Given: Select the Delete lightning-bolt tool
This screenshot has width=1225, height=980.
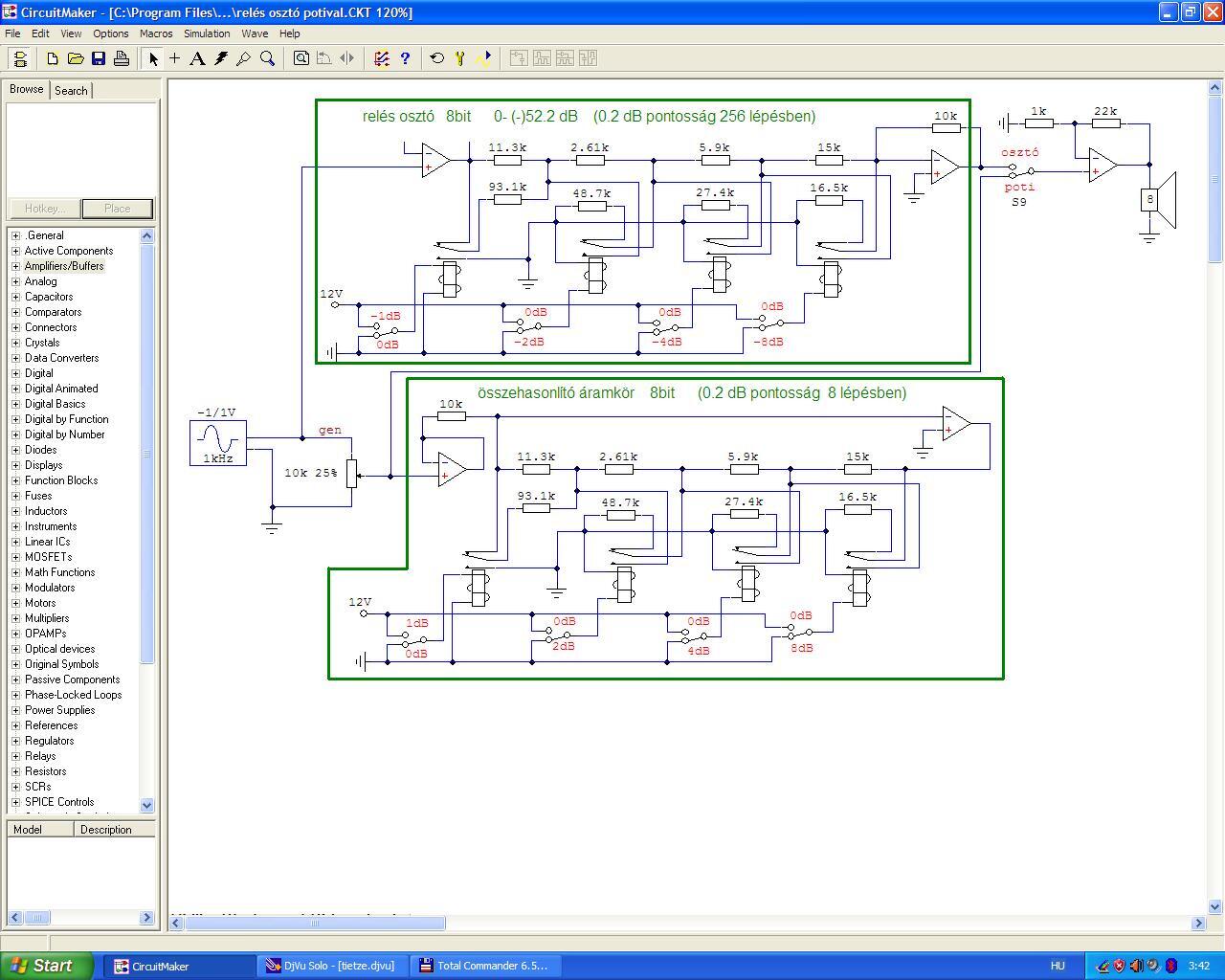Looking at the screenshot, I should (221, 58).
